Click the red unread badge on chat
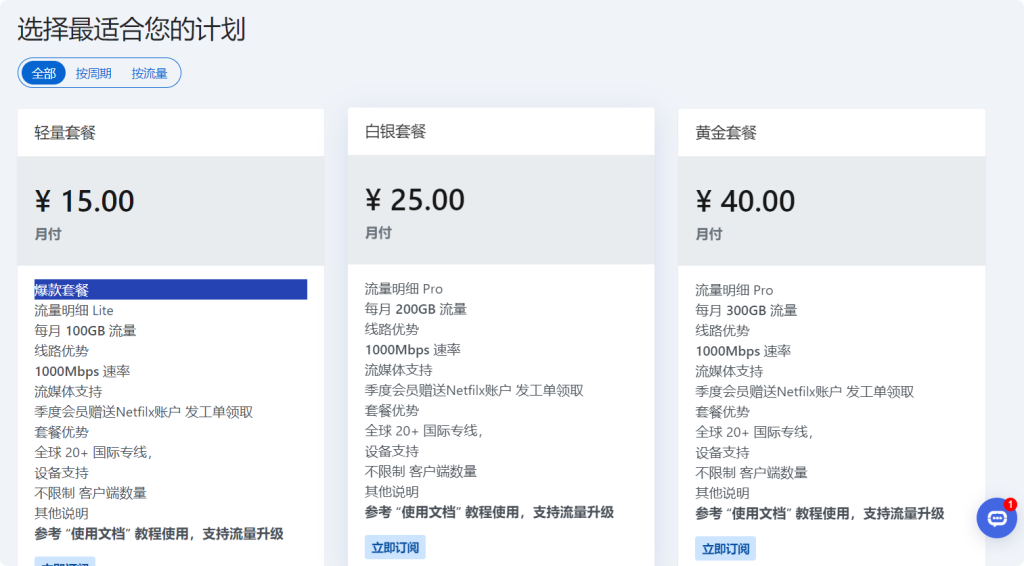Screen dimensions: 1024x566 pyautogui.click(x=1010, y=504)
